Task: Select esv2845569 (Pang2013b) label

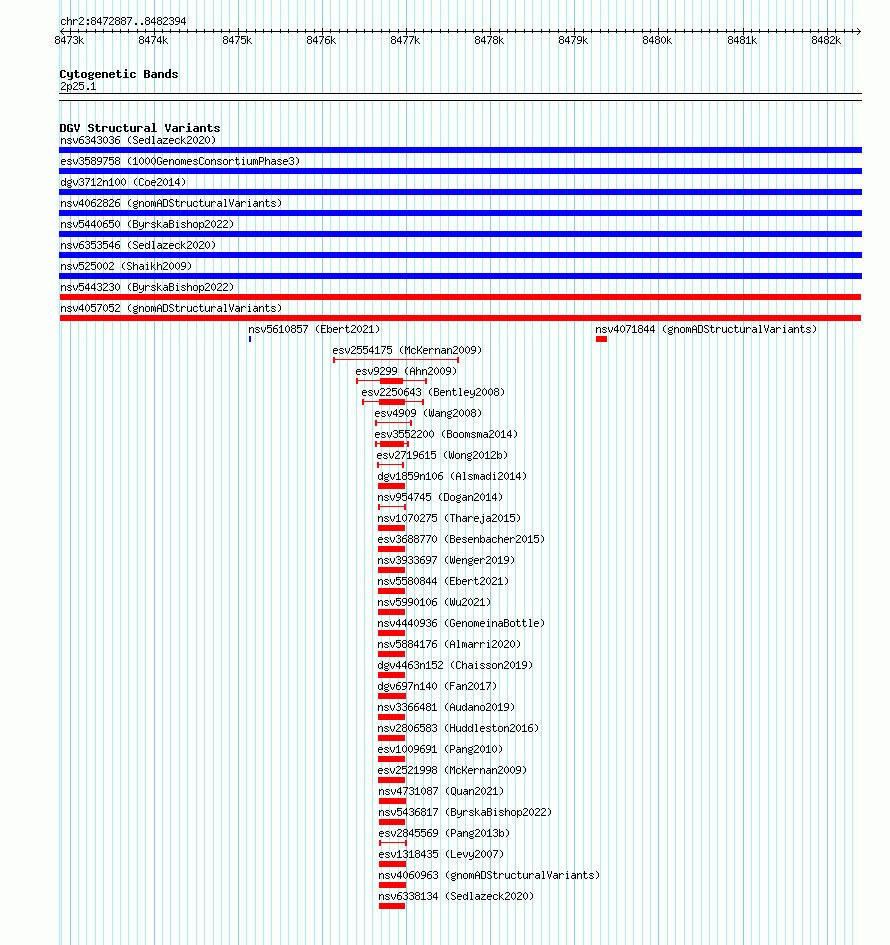Action: coord(444,834)
